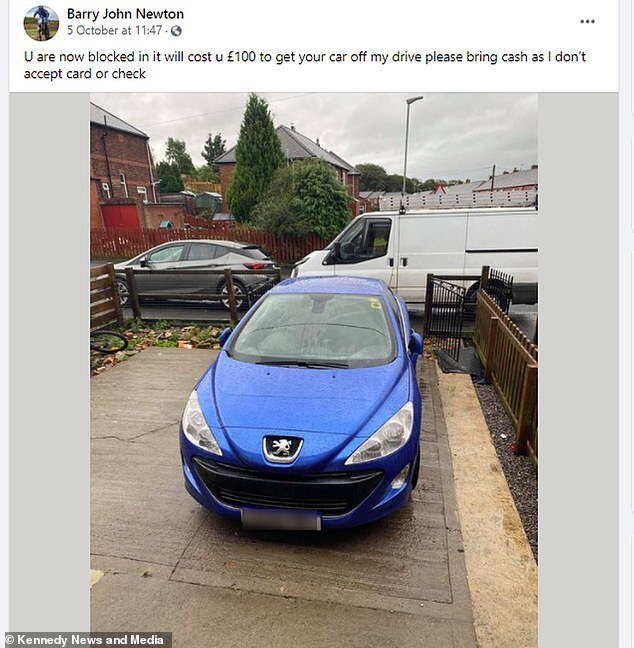
Task: Click the red garage door in the background
Action: tap(121, 218)
